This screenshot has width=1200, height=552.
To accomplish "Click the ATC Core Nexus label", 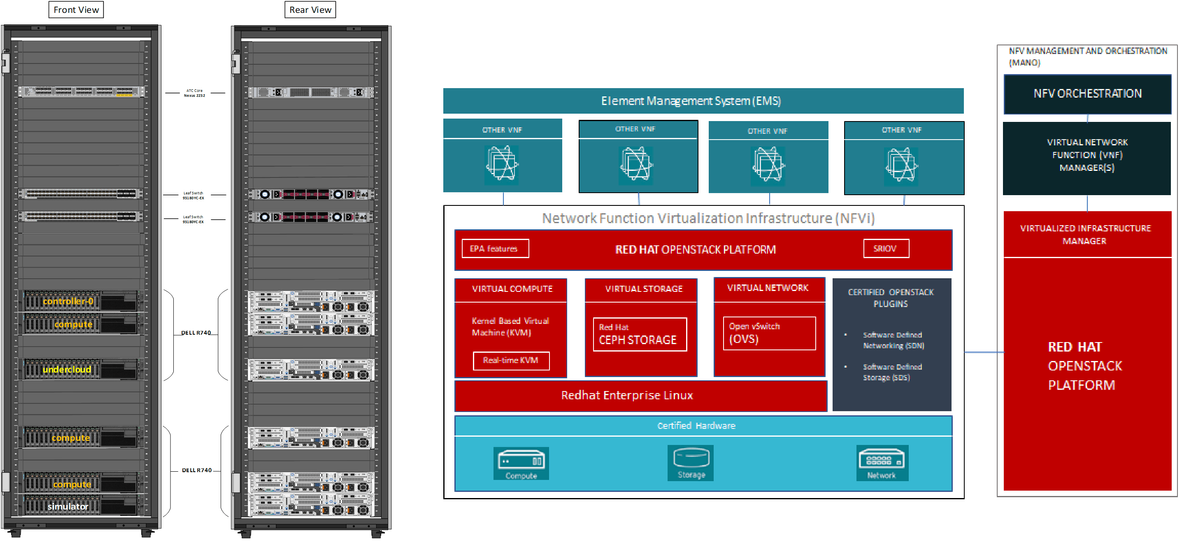I will click(195, 92).
